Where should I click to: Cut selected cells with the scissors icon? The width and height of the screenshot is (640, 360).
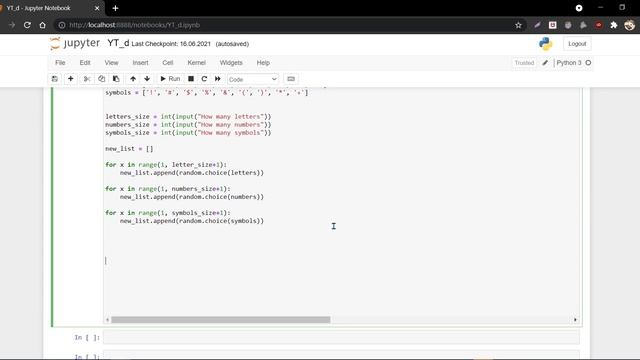tap(87, 79)
